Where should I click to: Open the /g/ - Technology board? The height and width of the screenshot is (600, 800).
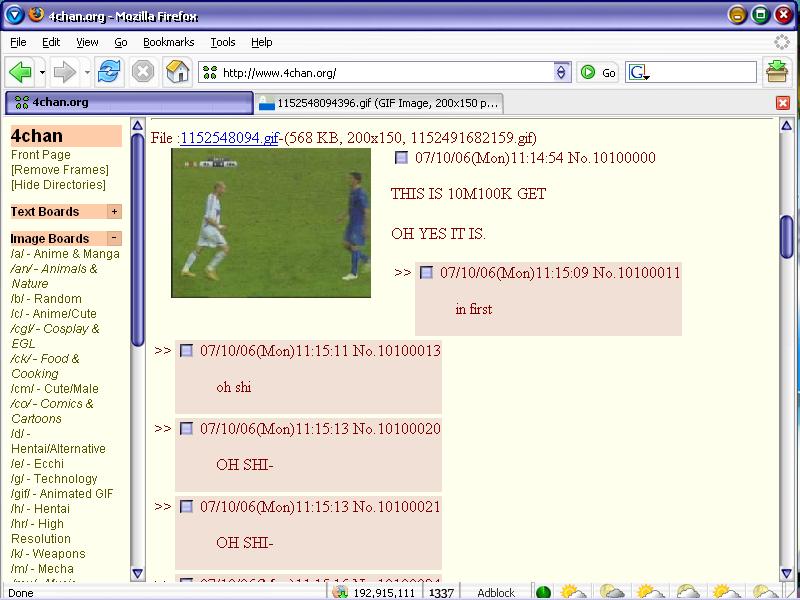click(54, 479)
